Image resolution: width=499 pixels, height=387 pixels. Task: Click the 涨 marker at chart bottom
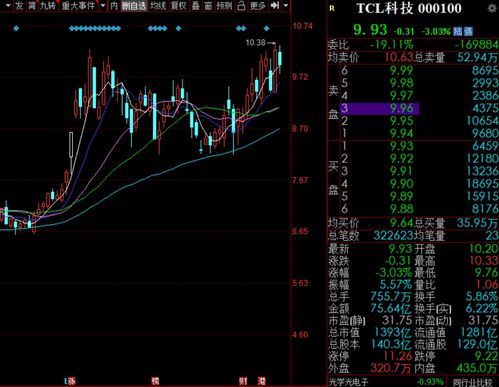[71, 381]
